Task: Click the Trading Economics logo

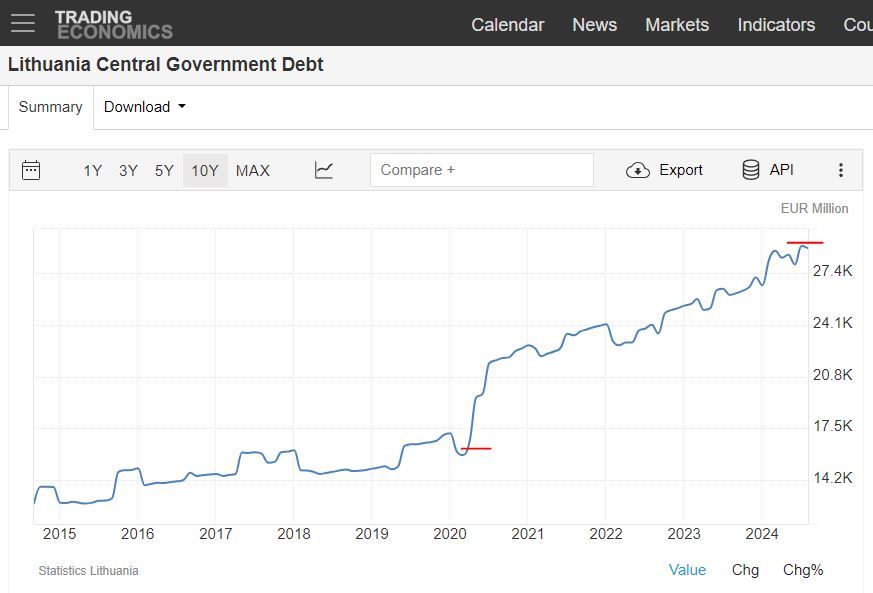Action: click(113, 24)
